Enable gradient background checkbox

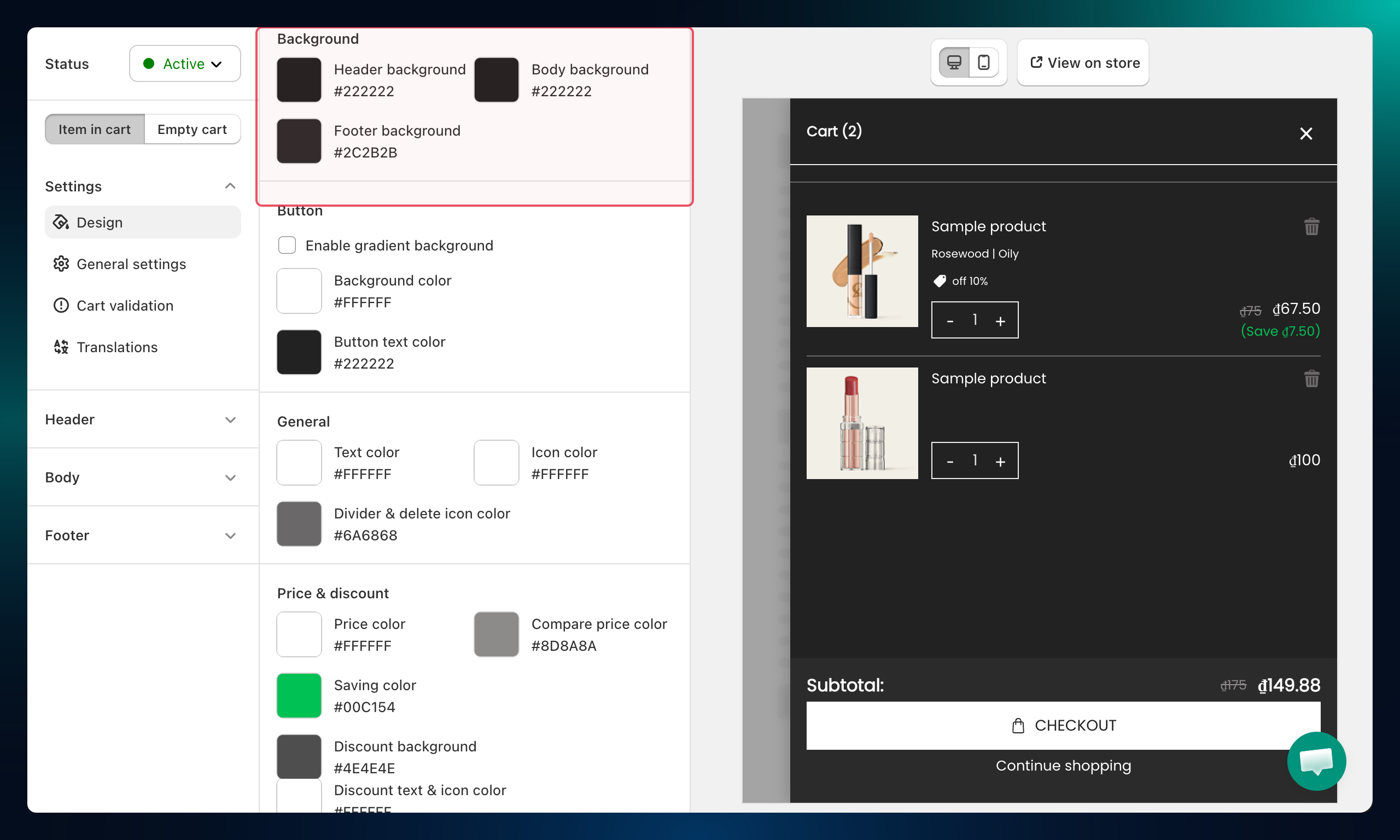(x=287, y=245)
